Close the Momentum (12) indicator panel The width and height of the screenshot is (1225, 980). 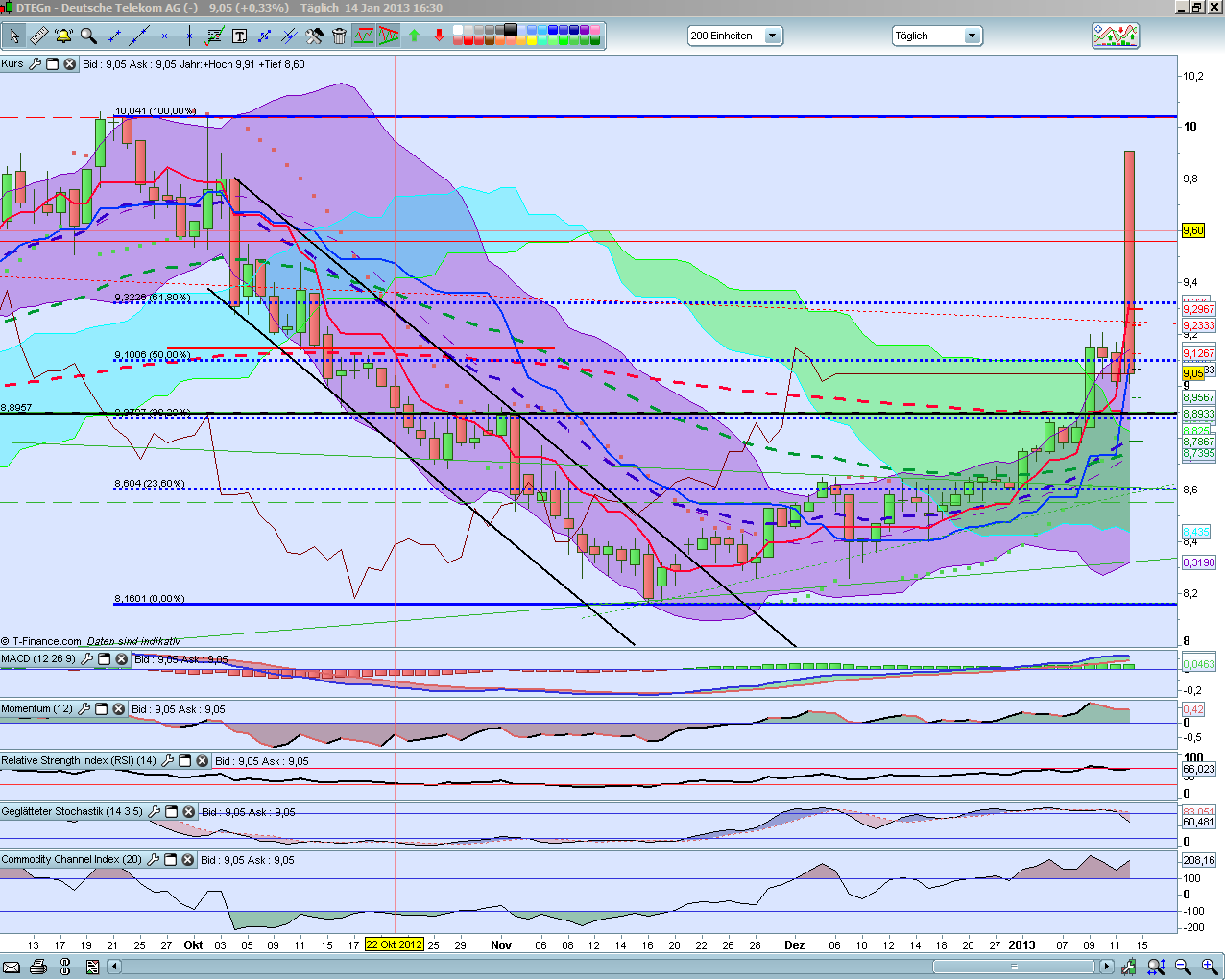[x=119, y=709]
